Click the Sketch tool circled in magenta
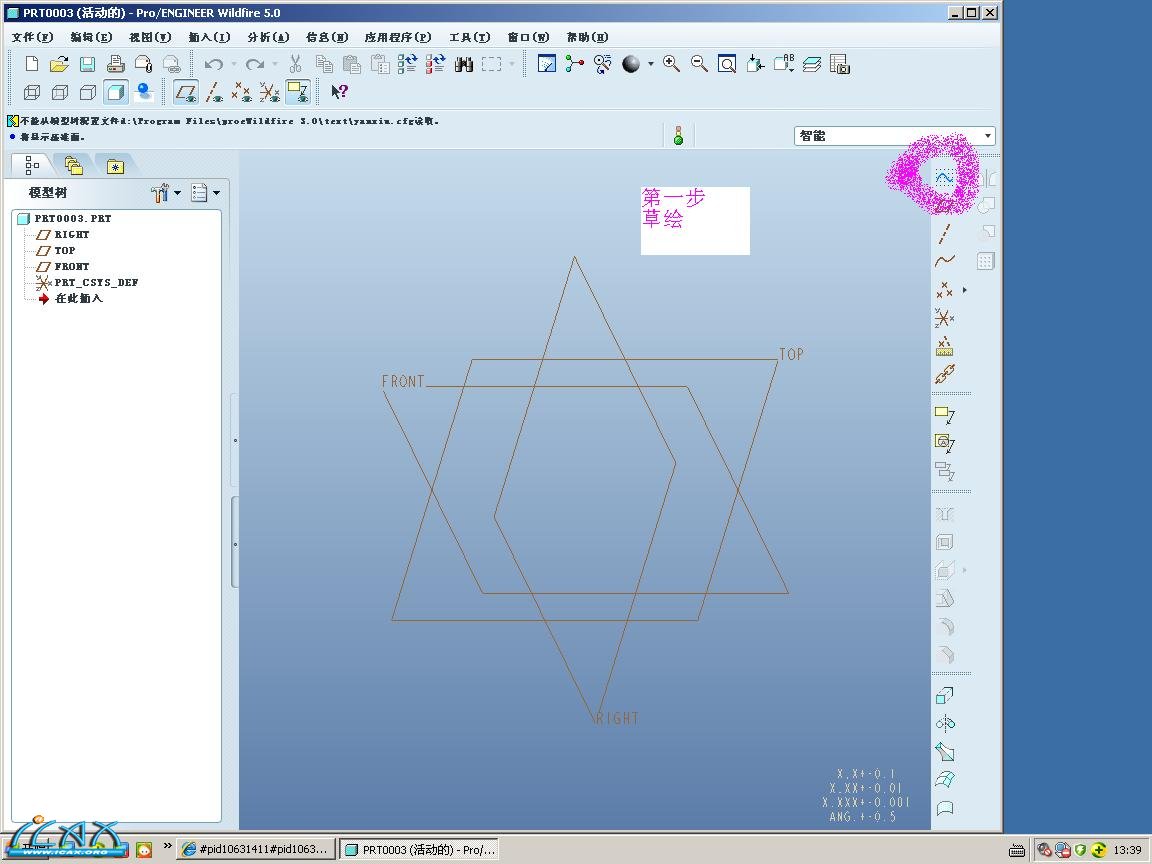 [944, 177]
